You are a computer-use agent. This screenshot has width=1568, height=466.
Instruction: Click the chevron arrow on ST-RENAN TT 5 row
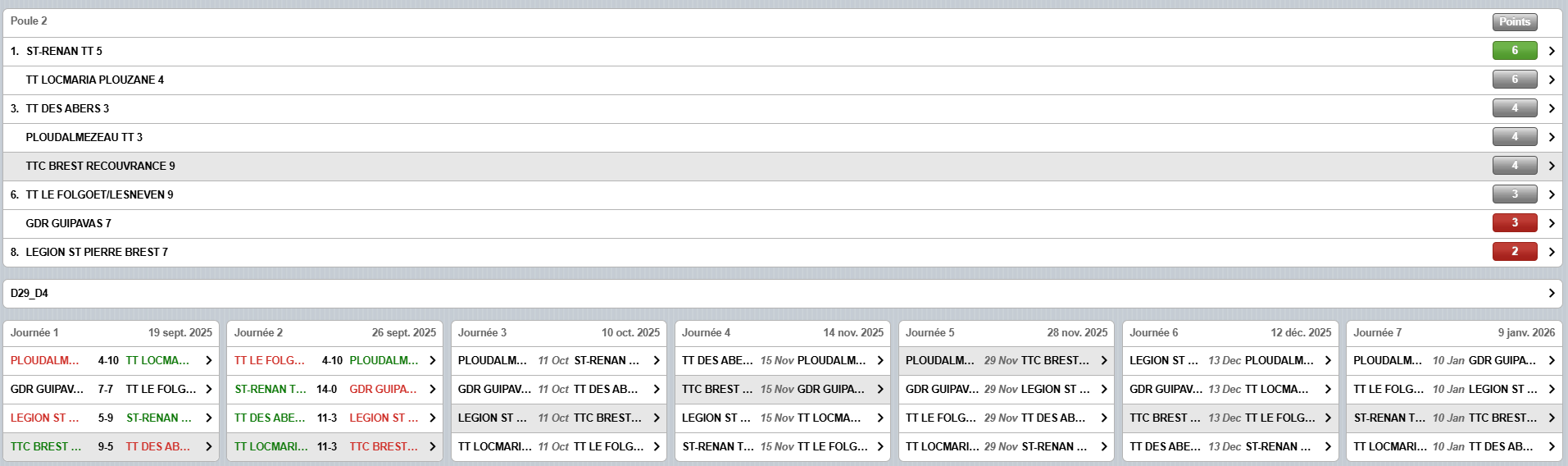tap(1552, 51)
